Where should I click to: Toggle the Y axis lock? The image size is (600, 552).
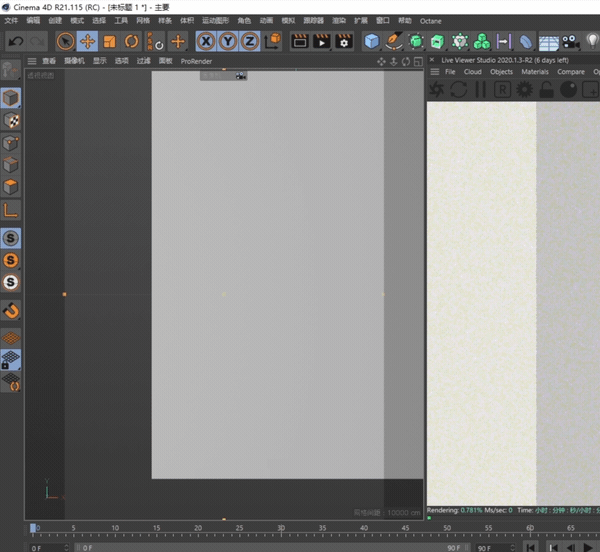click(228, 41)
